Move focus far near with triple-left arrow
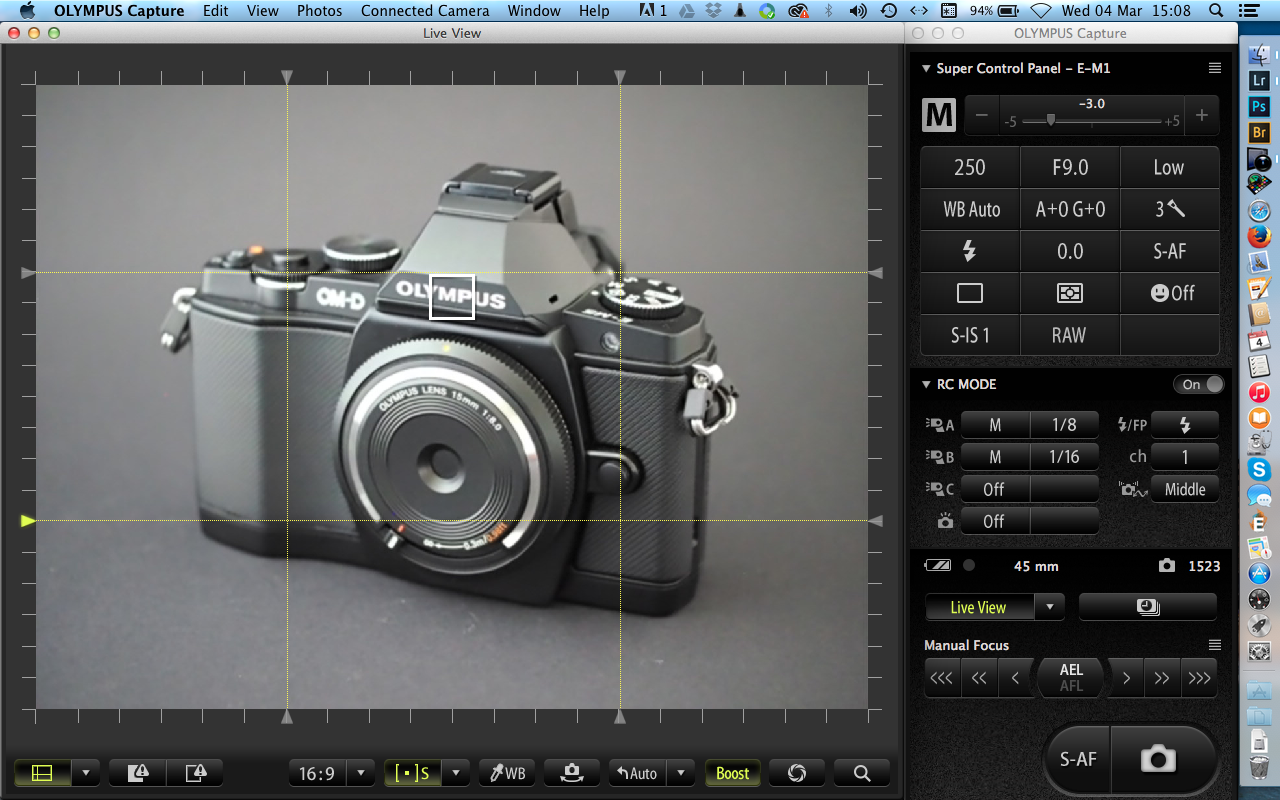The image size is (1280, 800). coord(942,678)
